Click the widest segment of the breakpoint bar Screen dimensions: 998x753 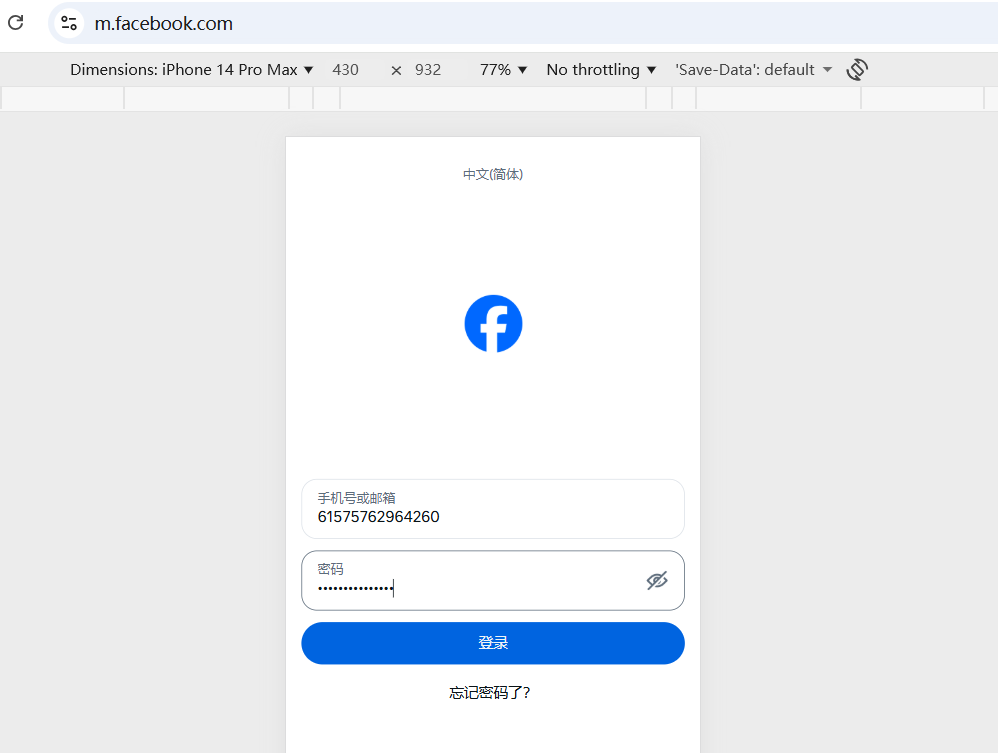(493, 99)
